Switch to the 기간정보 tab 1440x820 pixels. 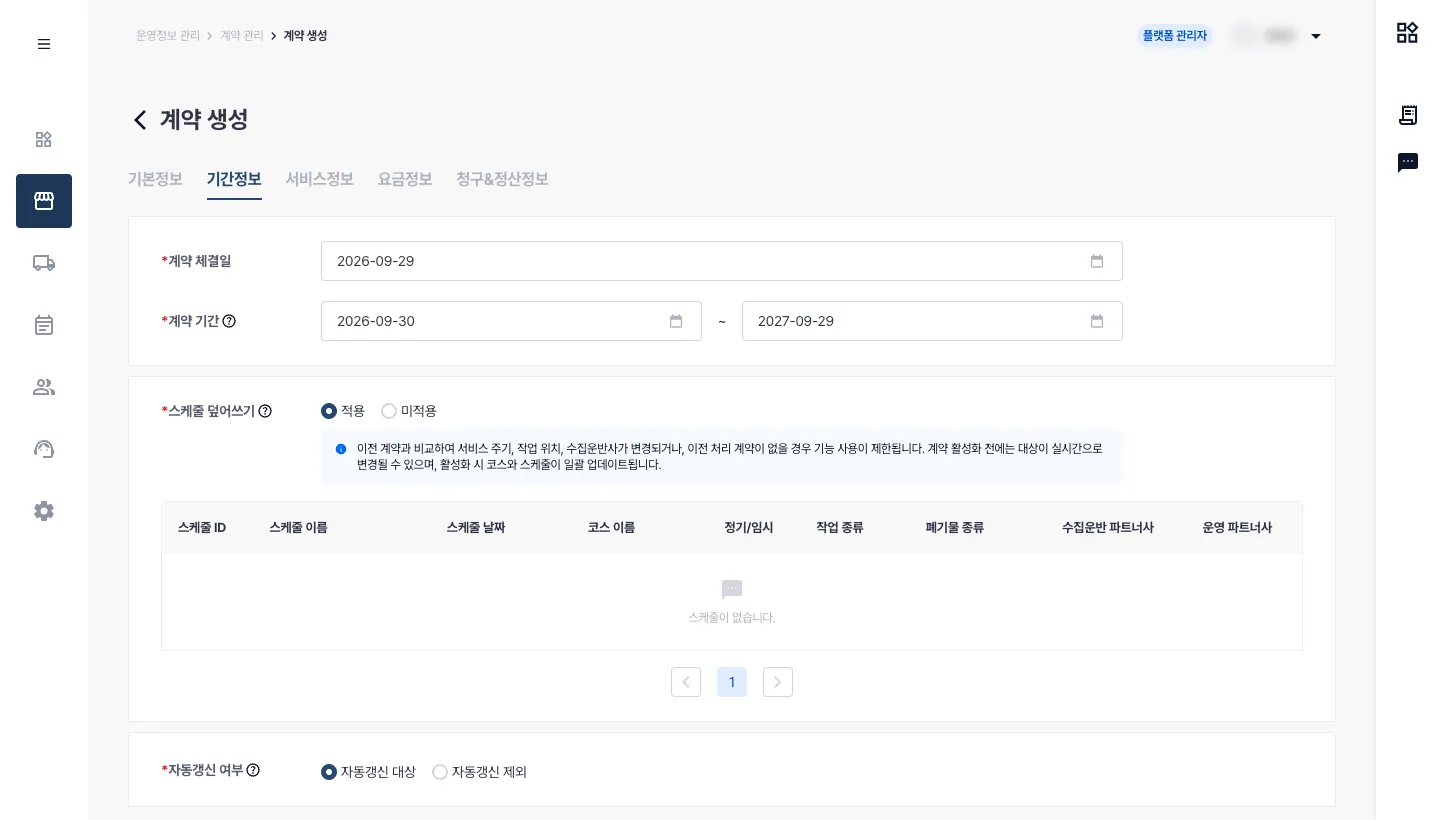point(234,179)
